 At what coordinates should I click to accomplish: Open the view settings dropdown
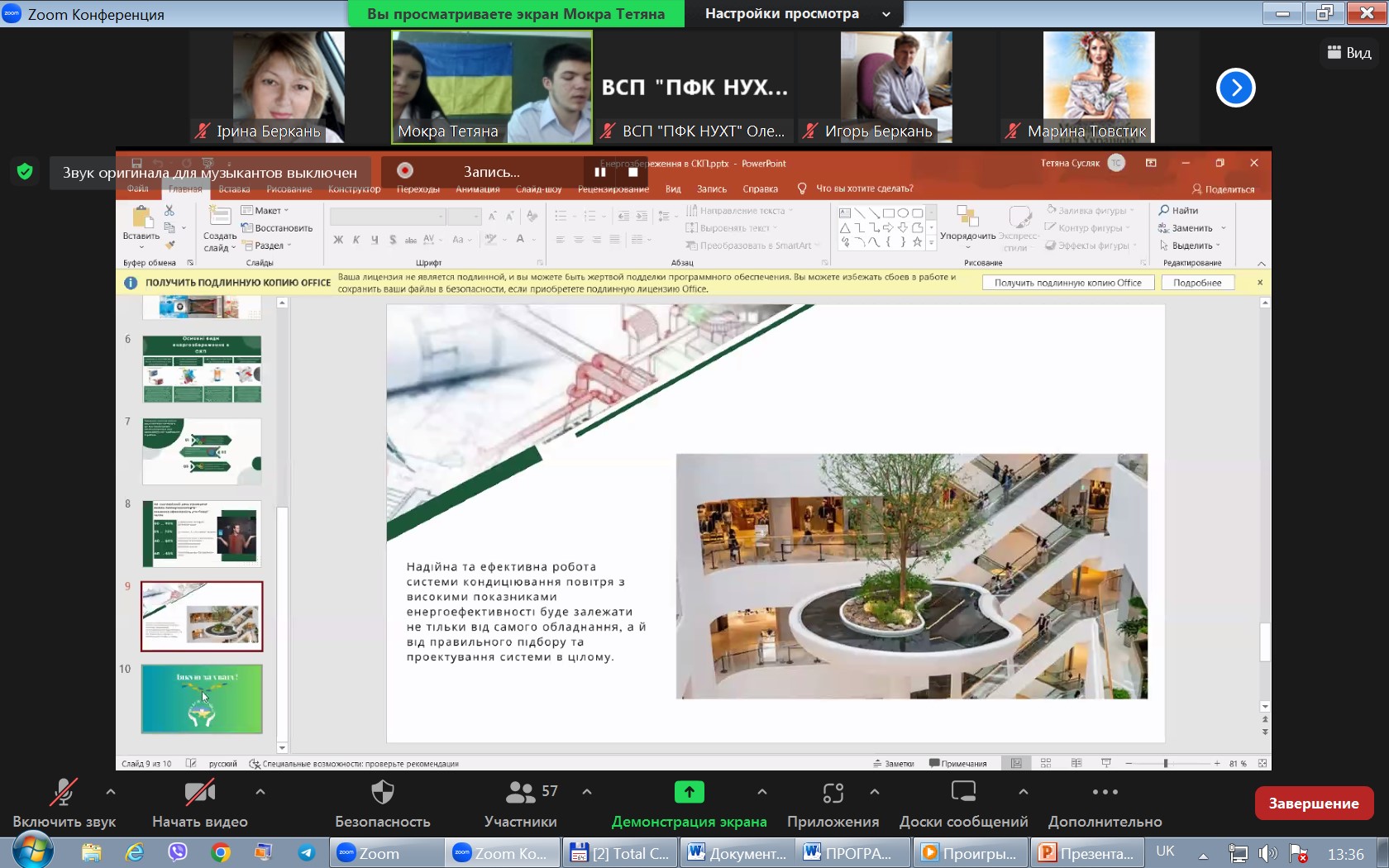797,13
